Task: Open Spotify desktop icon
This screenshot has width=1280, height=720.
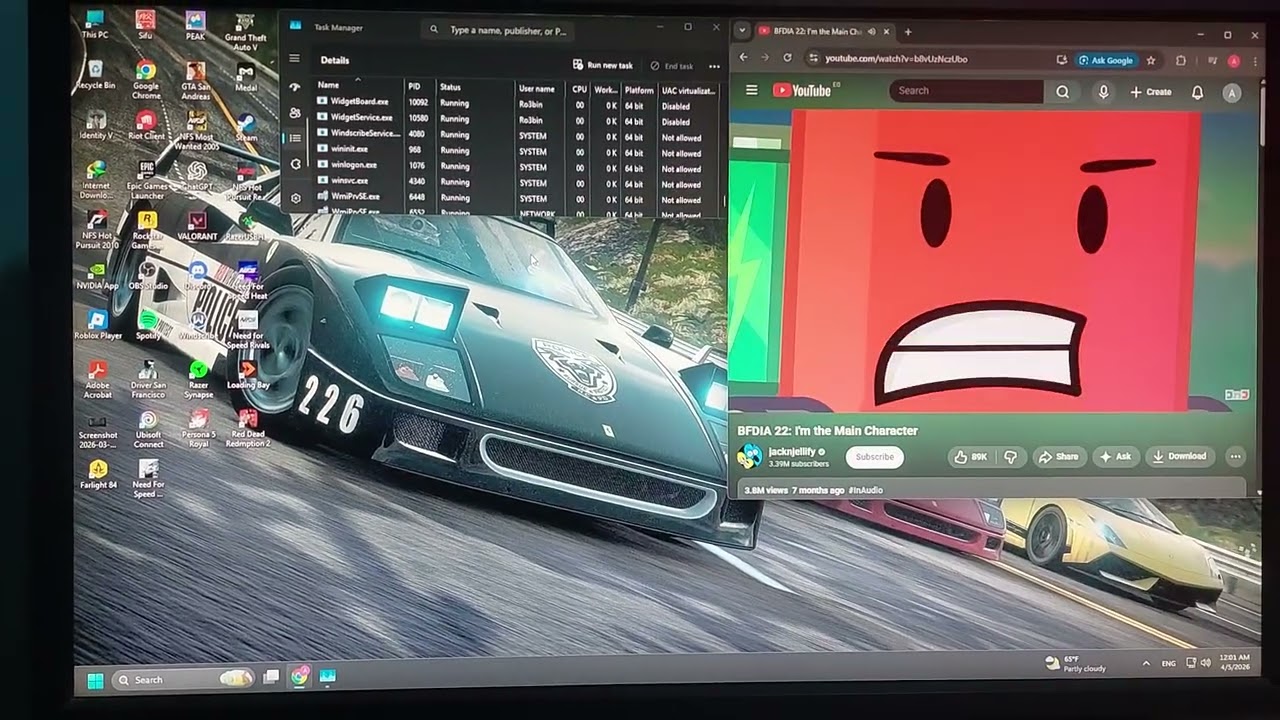Action: click(x=148, y=324)
